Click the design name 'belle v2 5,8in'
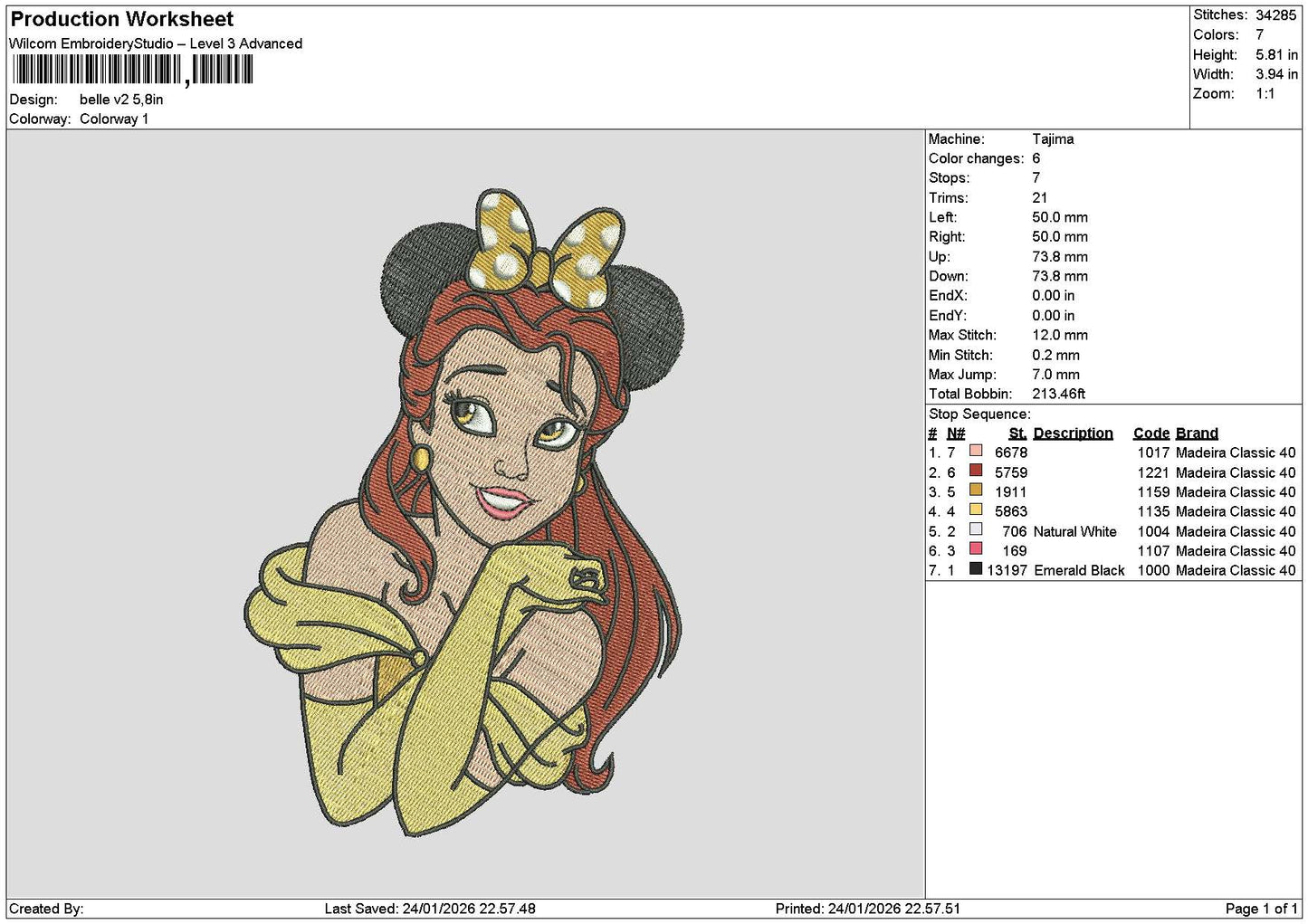The image size is (1308, 924). tap(121, 100)
